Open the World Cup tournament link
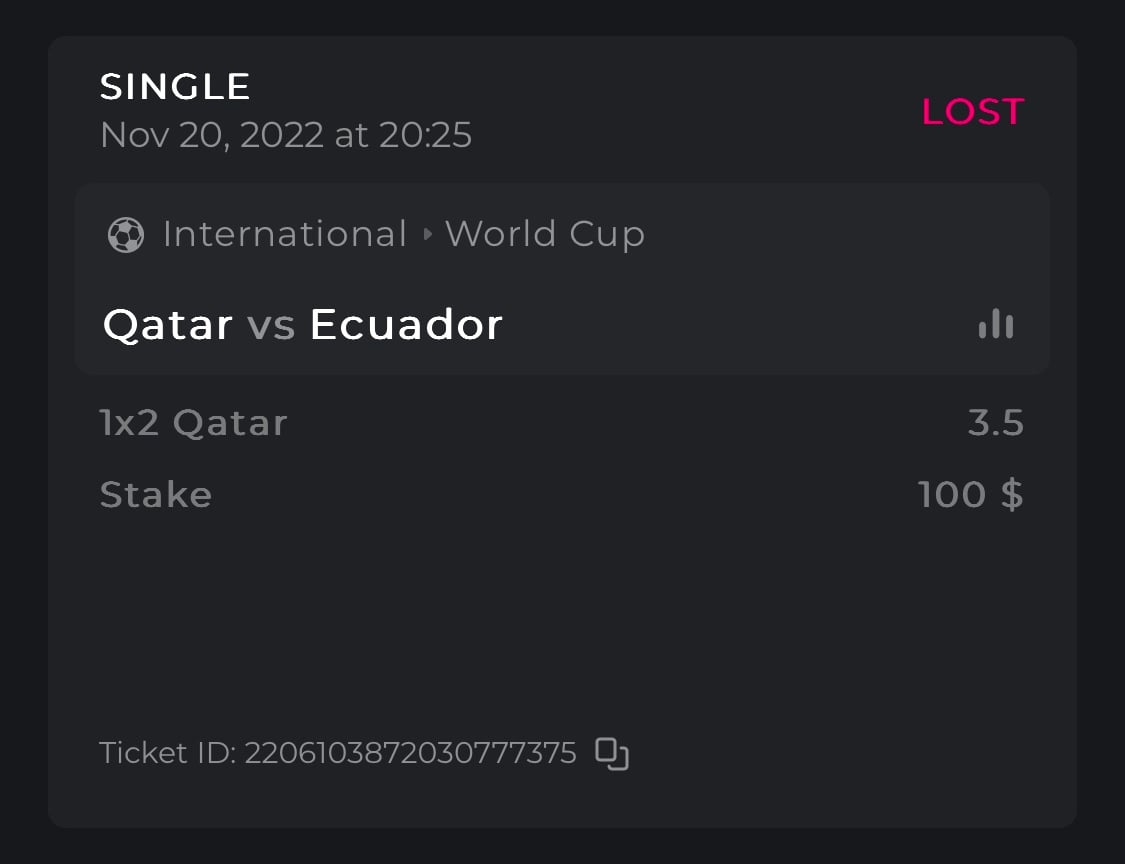1125x864 pixels. (x=545, y=235)
